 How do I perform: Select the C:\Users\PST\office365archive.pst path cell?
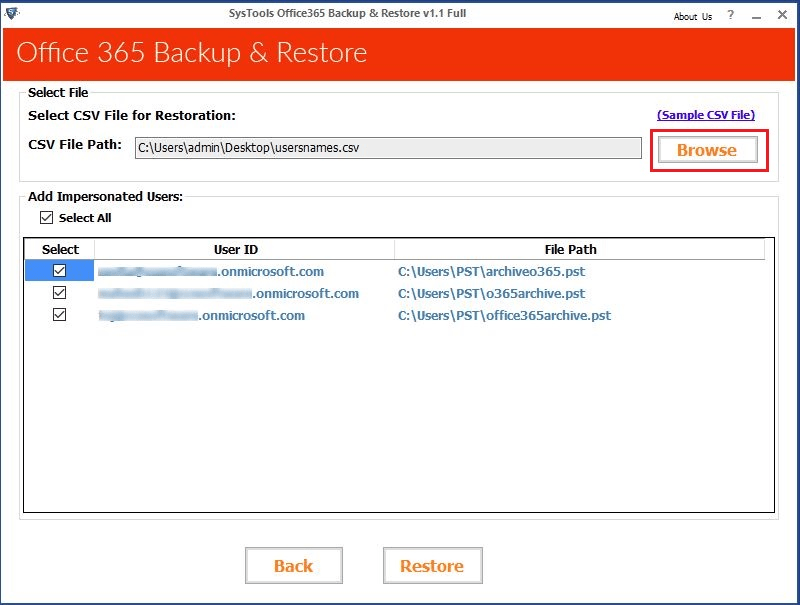click(504, 315)
